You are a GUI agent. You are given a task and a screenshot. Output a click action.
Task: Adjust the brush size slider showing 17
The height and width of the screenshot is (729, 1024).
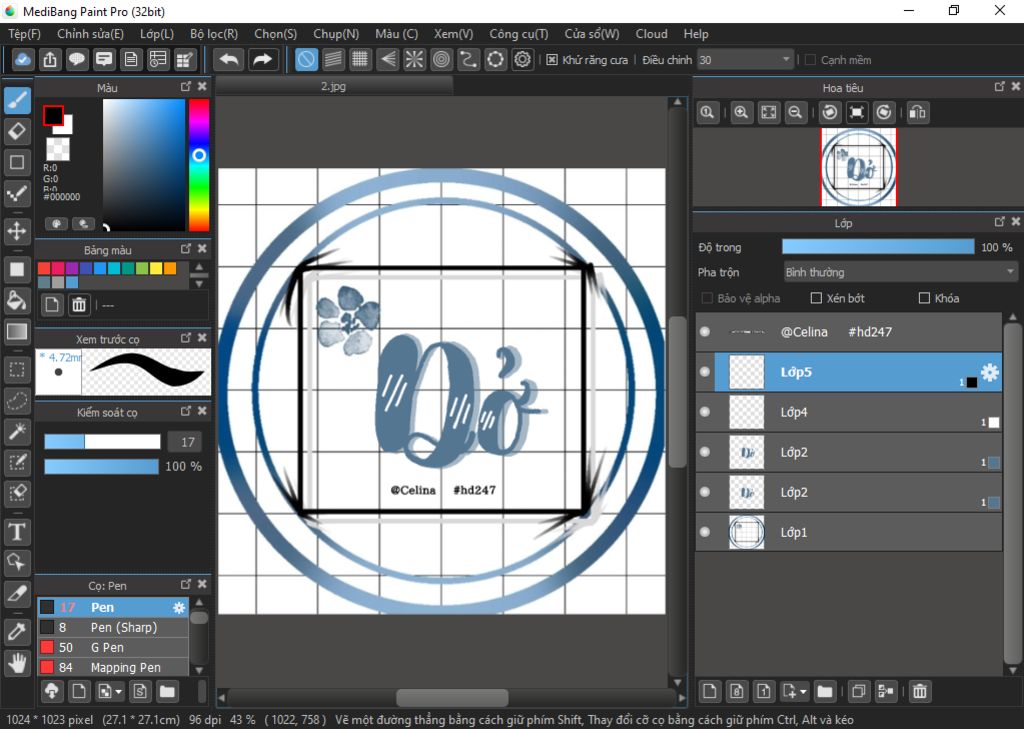[x=103, y=442]
